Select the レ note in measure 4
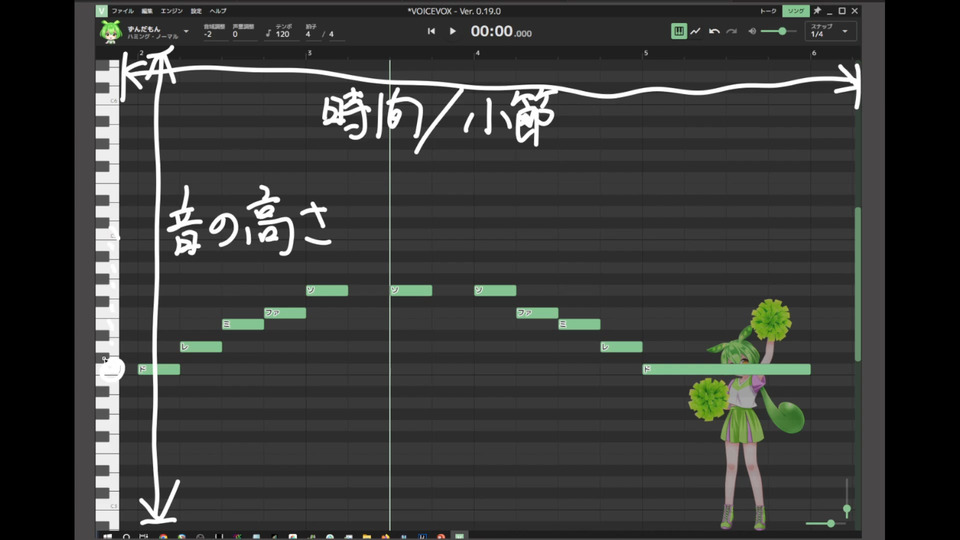 (x=621, y=347)
